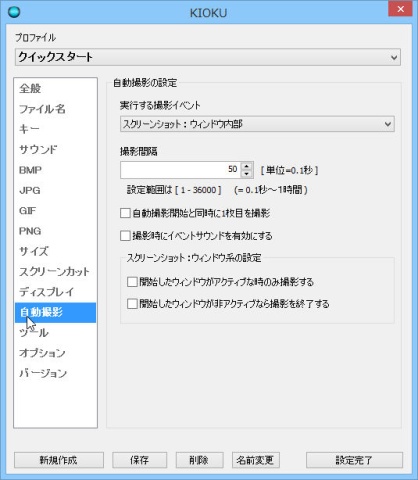
Task: Select ファイル名 in the category list
Action: [x=55, y=109]
